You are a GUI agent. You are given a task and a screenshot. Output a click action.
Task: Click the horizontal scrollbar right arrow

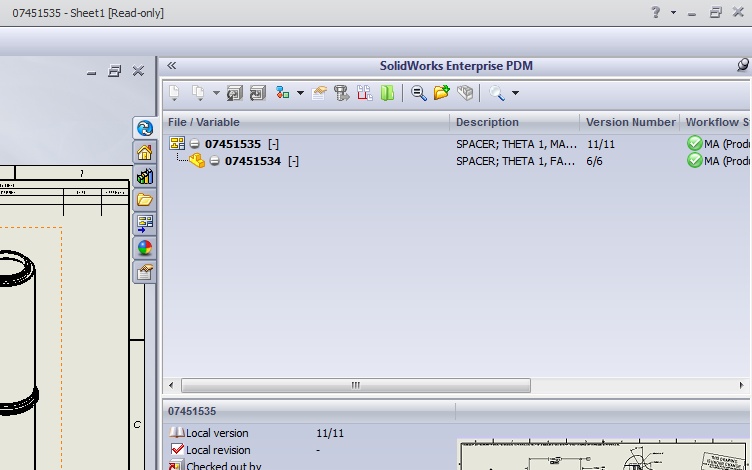[741, 385]
